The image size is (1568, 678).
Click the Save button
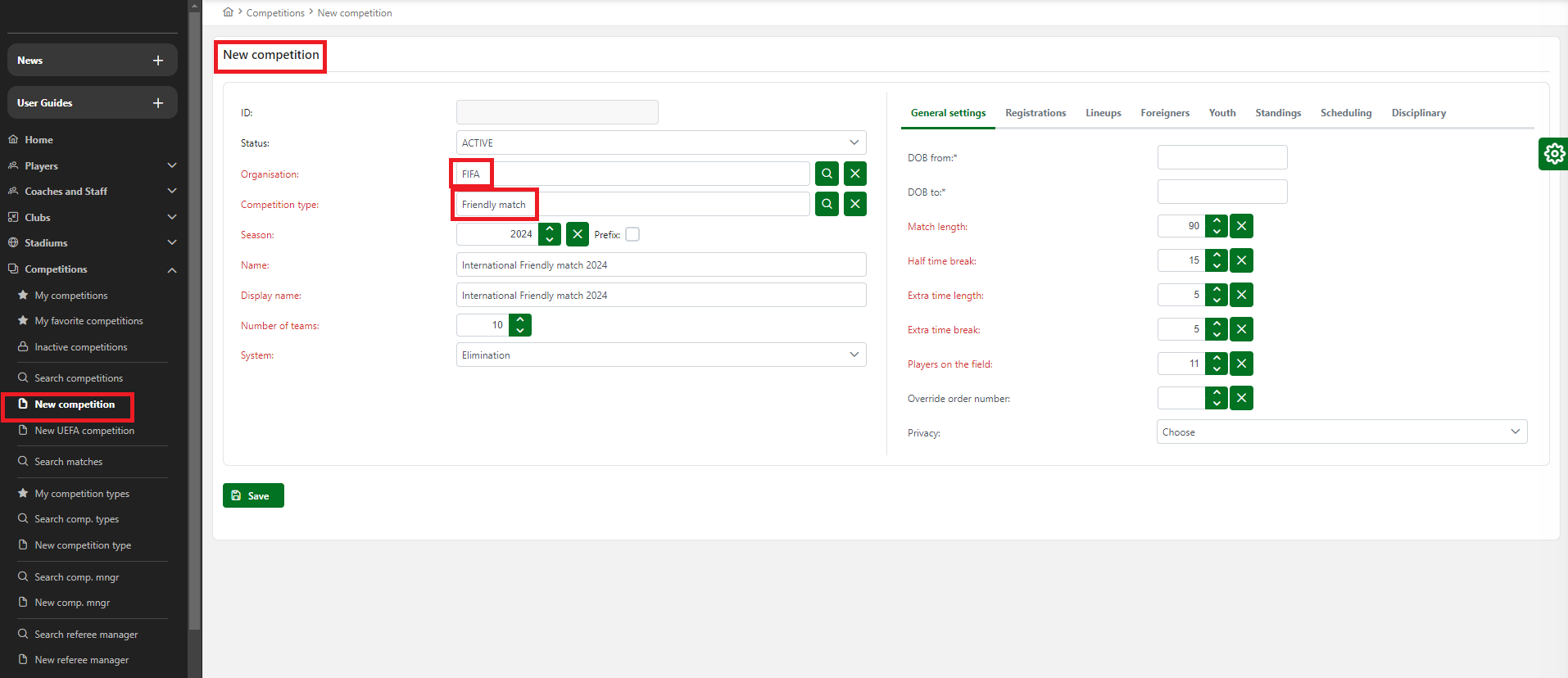point(253,495)
